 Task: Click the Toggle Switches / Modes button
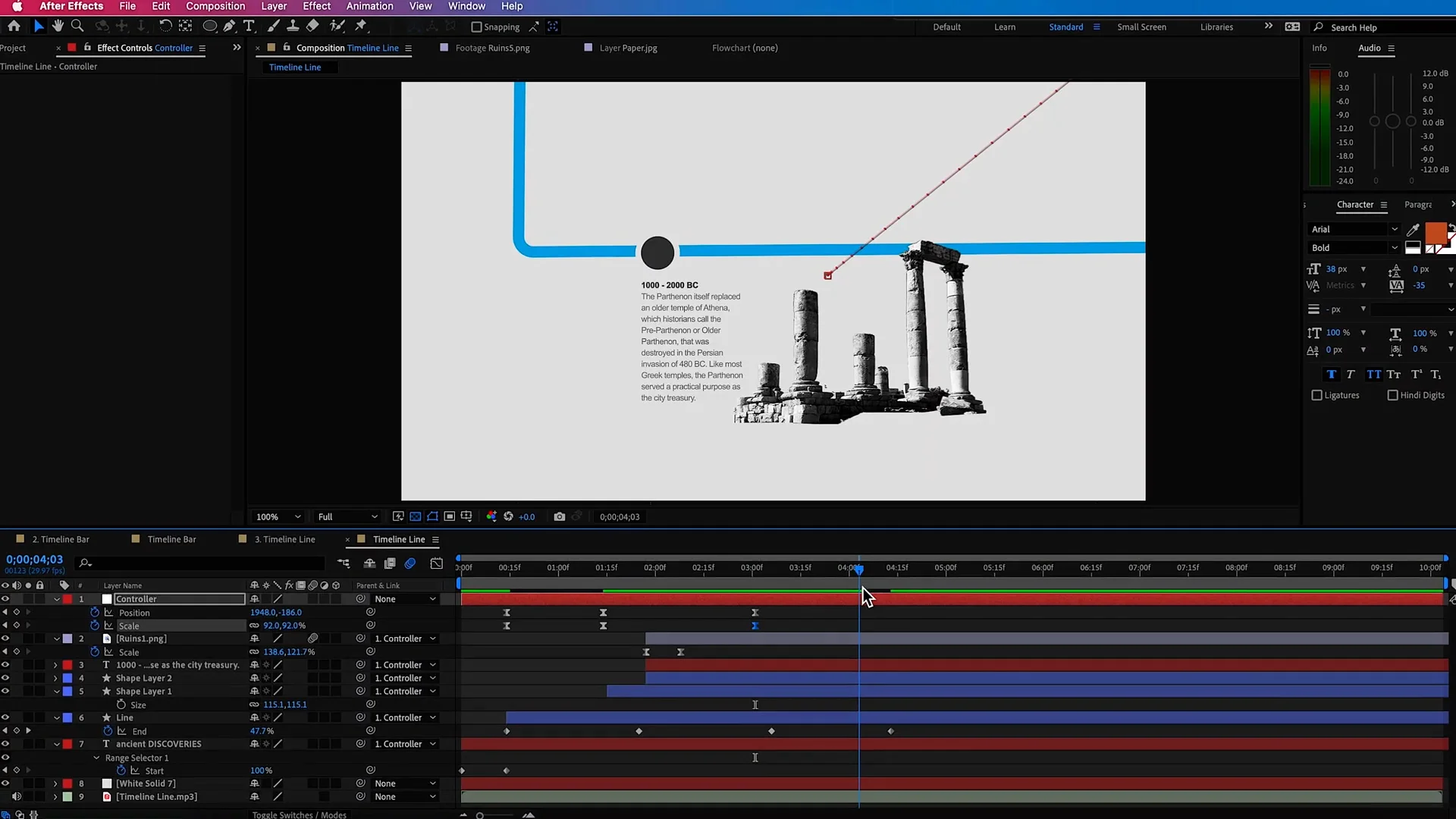click(299, 814)
